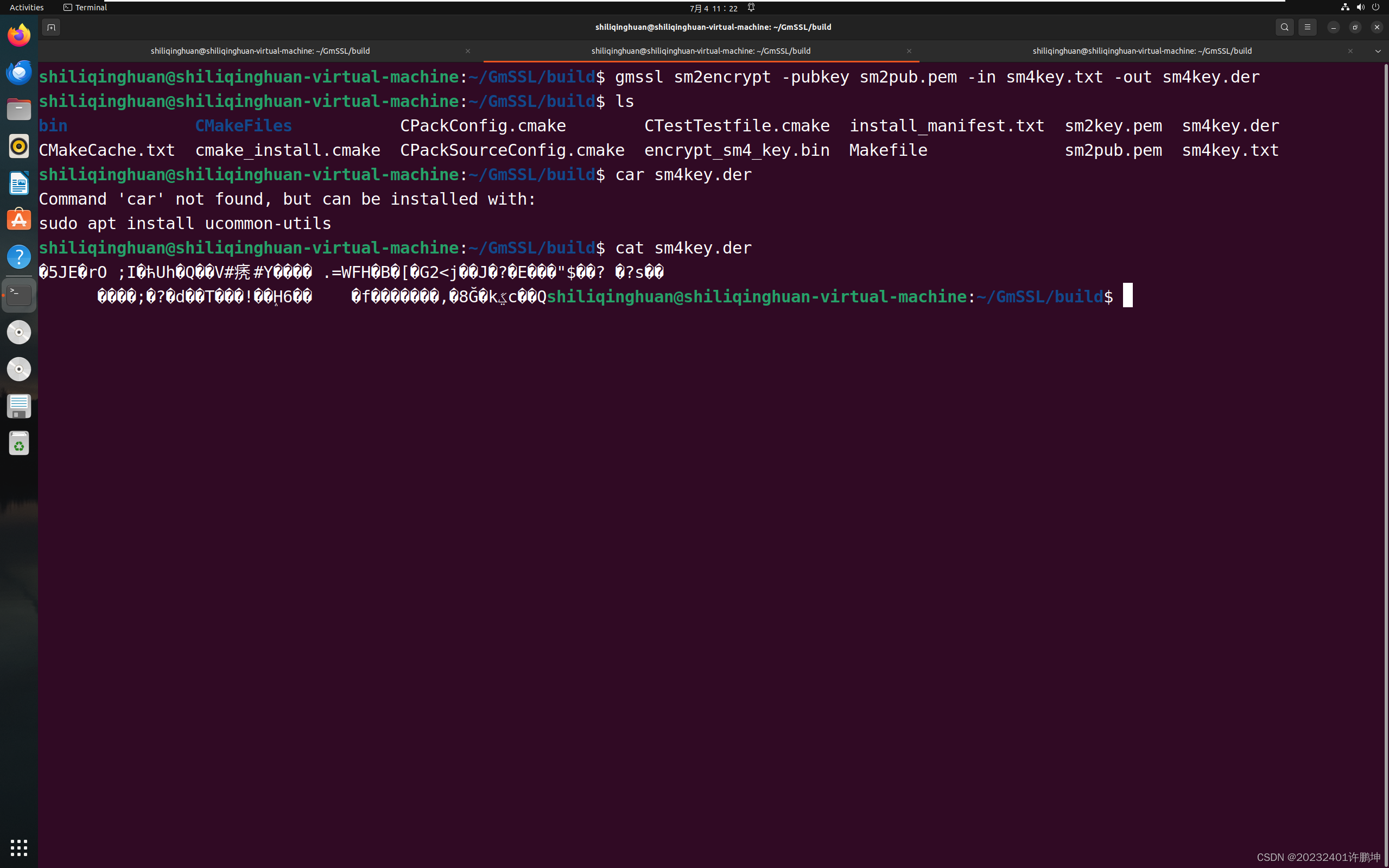The image size is (1389, 868).
Task: Click the terminal cursor at prompt
Action: point(1128,295)
